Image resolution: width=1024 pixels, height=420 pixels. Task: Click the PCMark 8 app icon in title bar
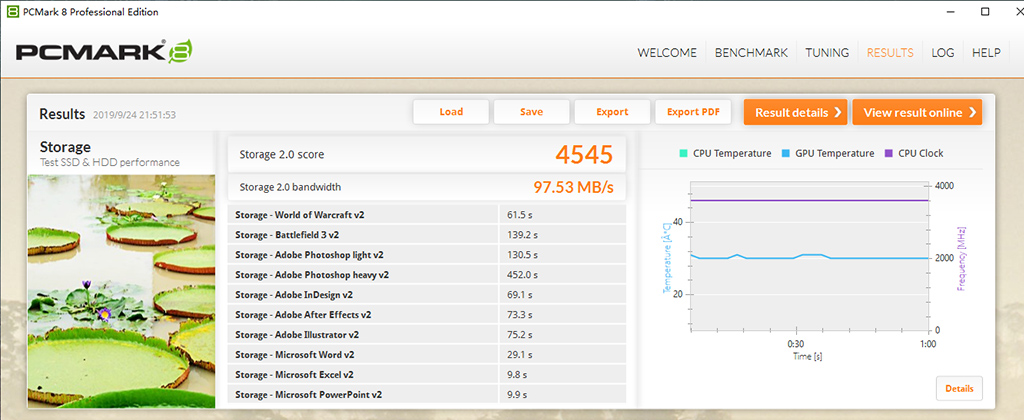[10, 11]
